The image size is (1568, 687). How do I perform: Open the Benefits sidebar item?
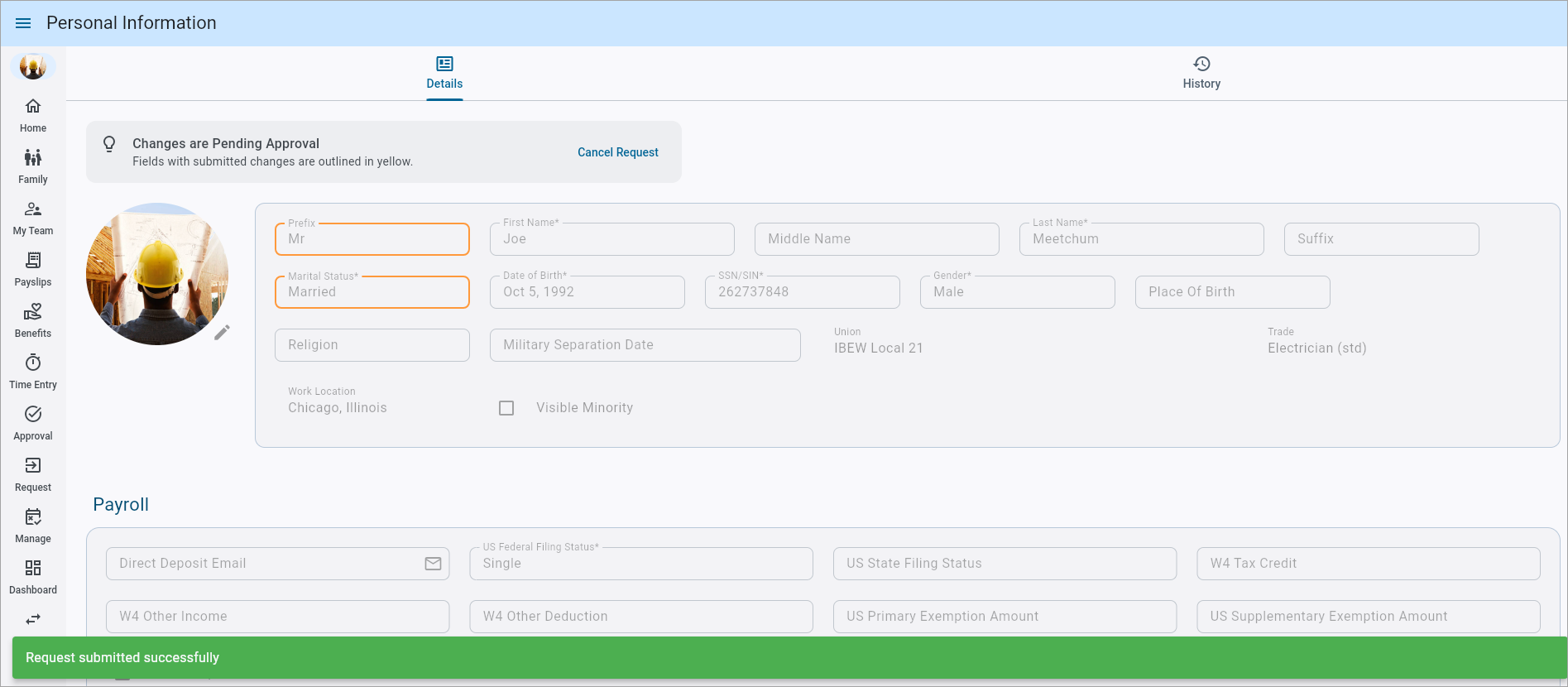click(x=33, y=320)
